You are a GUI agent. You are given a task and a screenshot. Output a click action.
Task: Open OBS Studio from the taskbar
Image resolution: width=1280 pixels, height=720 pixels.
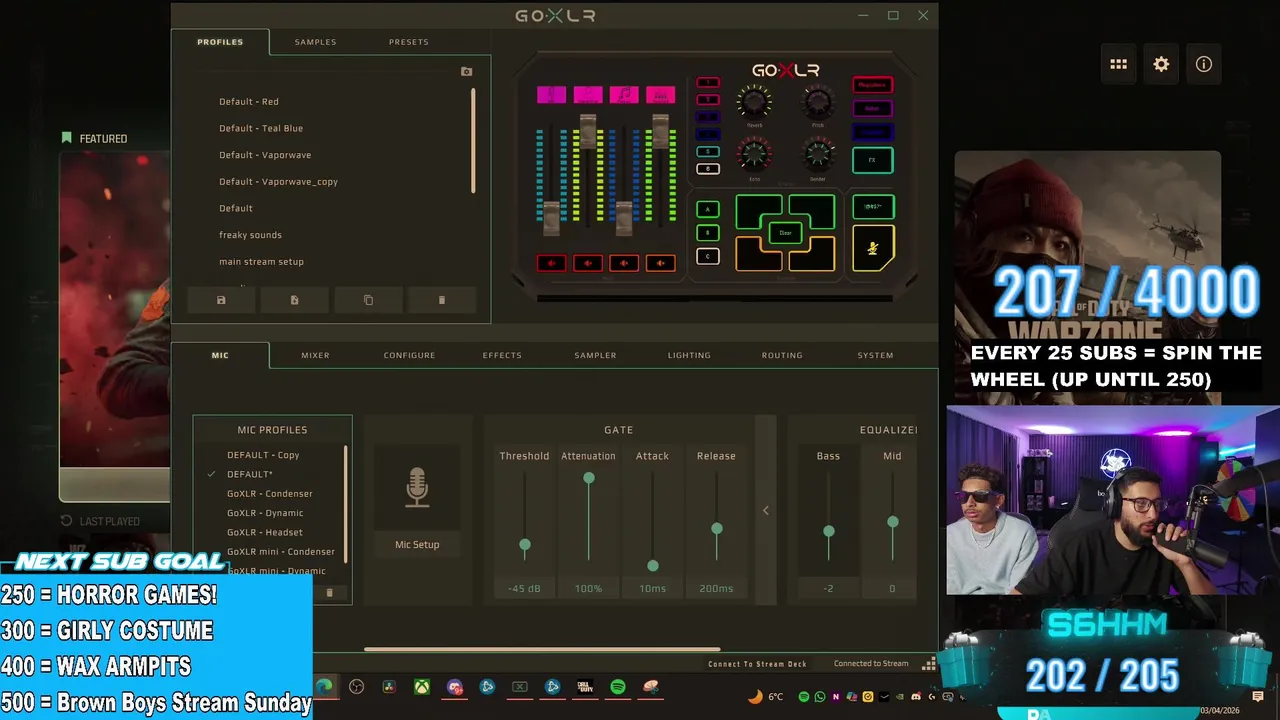[356, 687]
